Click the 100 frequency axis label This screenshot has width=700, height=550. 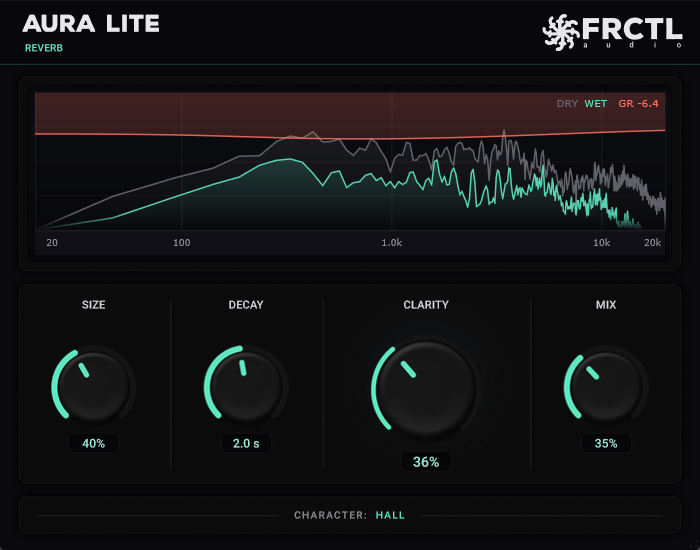coord(182,242)
